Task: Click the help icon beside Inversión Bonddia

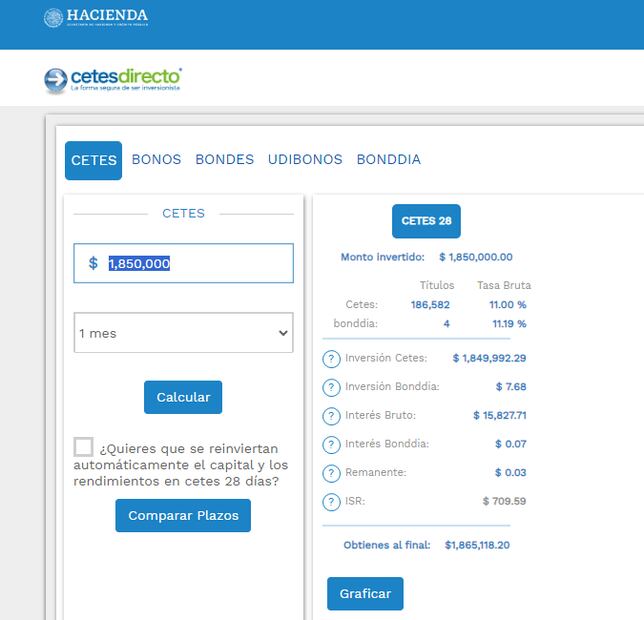Action: [332, 387]
